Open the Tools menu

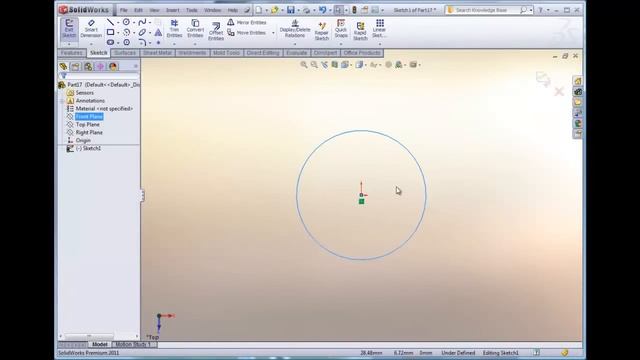click(191, 10)
